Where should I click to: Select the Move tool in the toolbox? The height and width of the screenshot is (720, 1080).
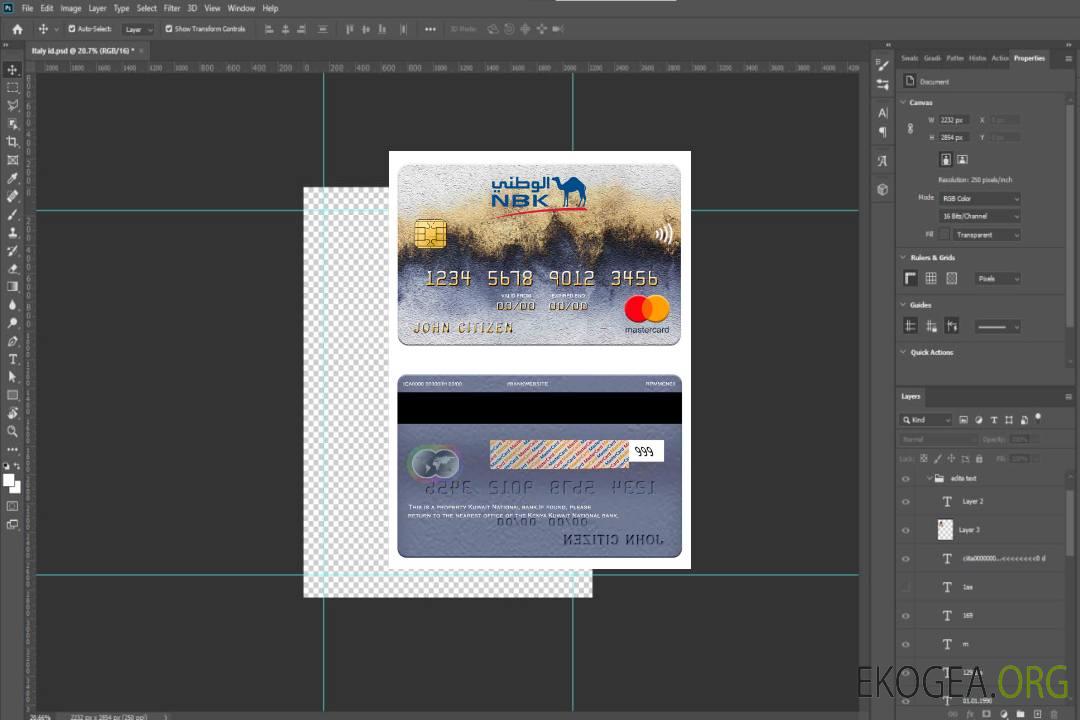(x=12, y=70)
